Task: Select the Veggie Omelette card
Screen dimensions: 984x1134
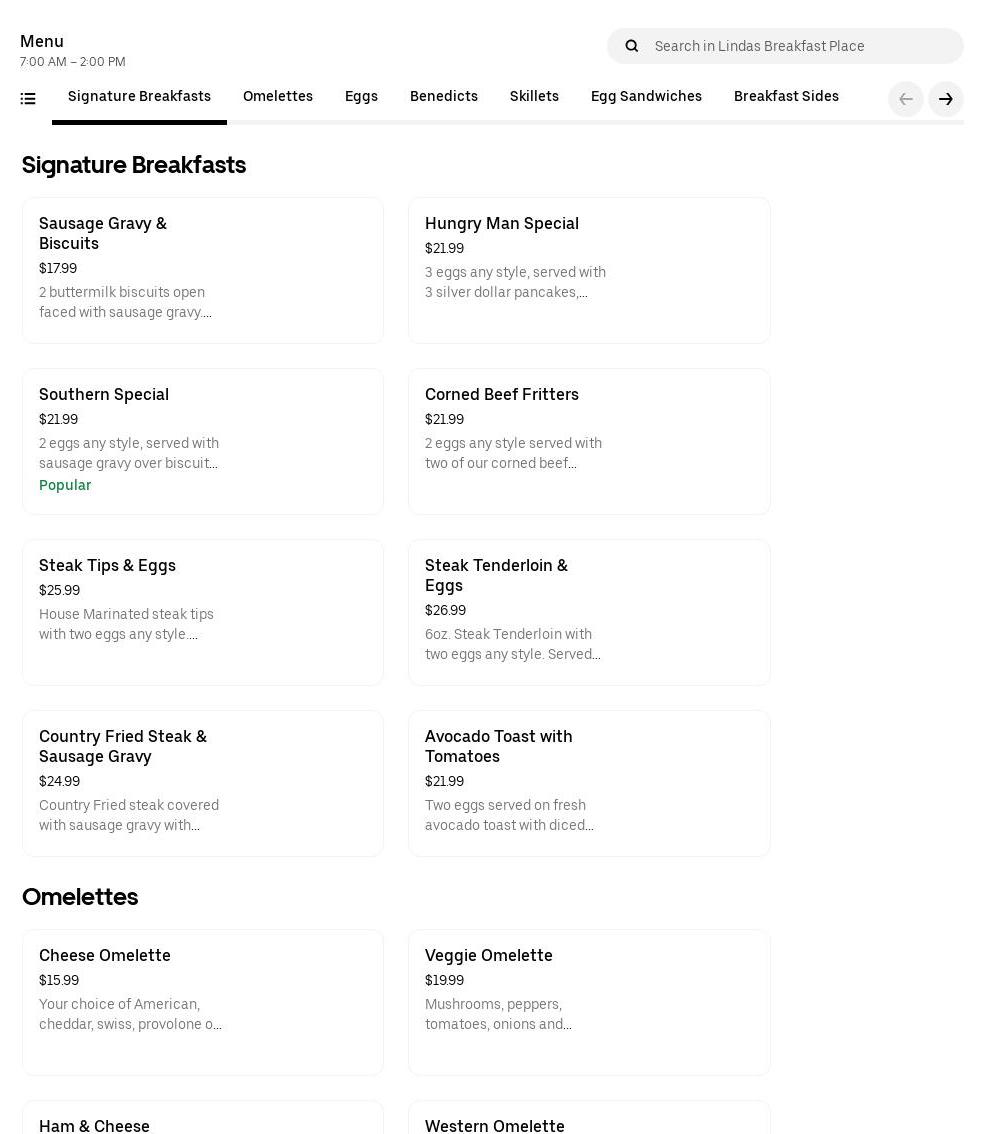Action: [x=588, y=1002]
